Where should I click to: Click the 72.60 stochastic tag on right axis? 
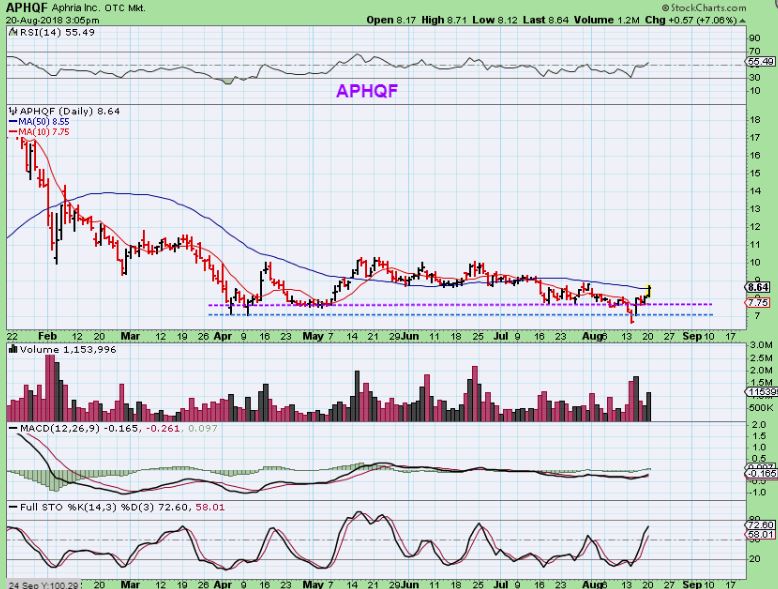point(760,525)
